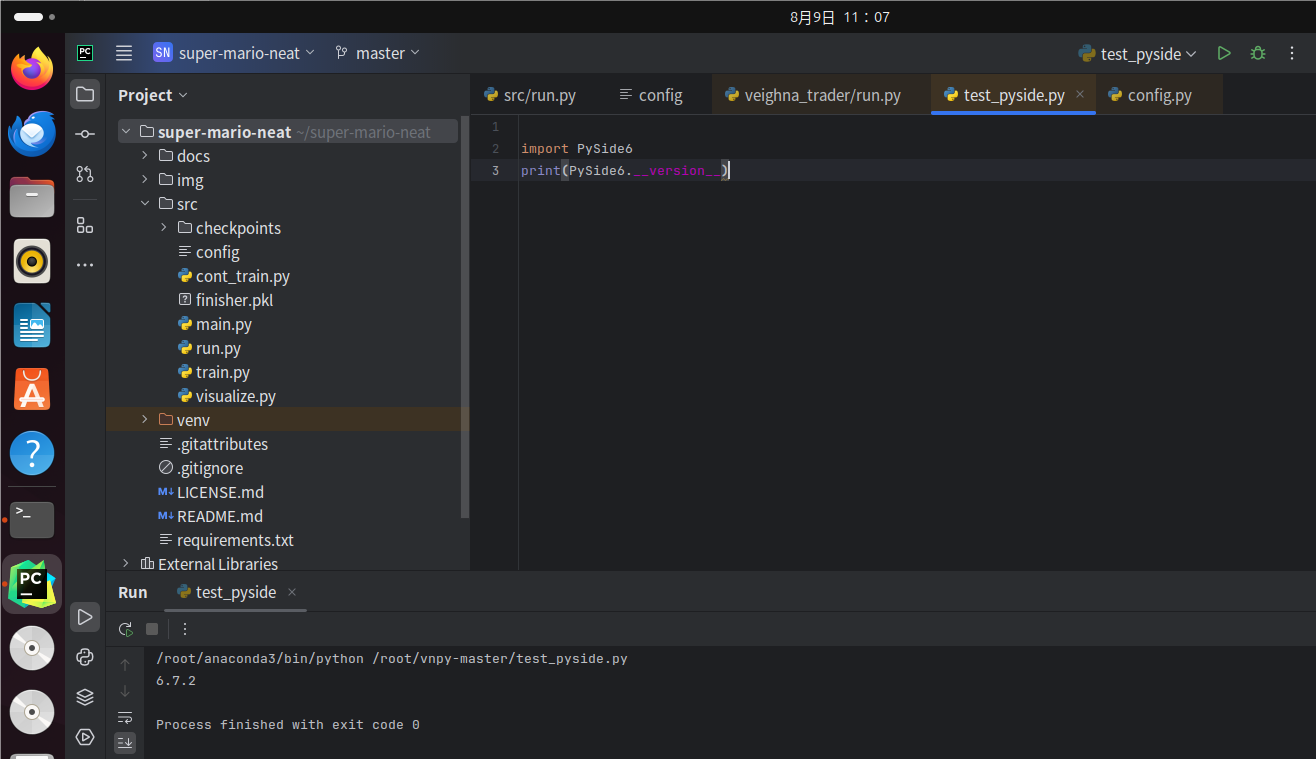This screenshot has width=1316, height=759.
Task: Open the Project tool window icon
Action: tap(85, 94)
